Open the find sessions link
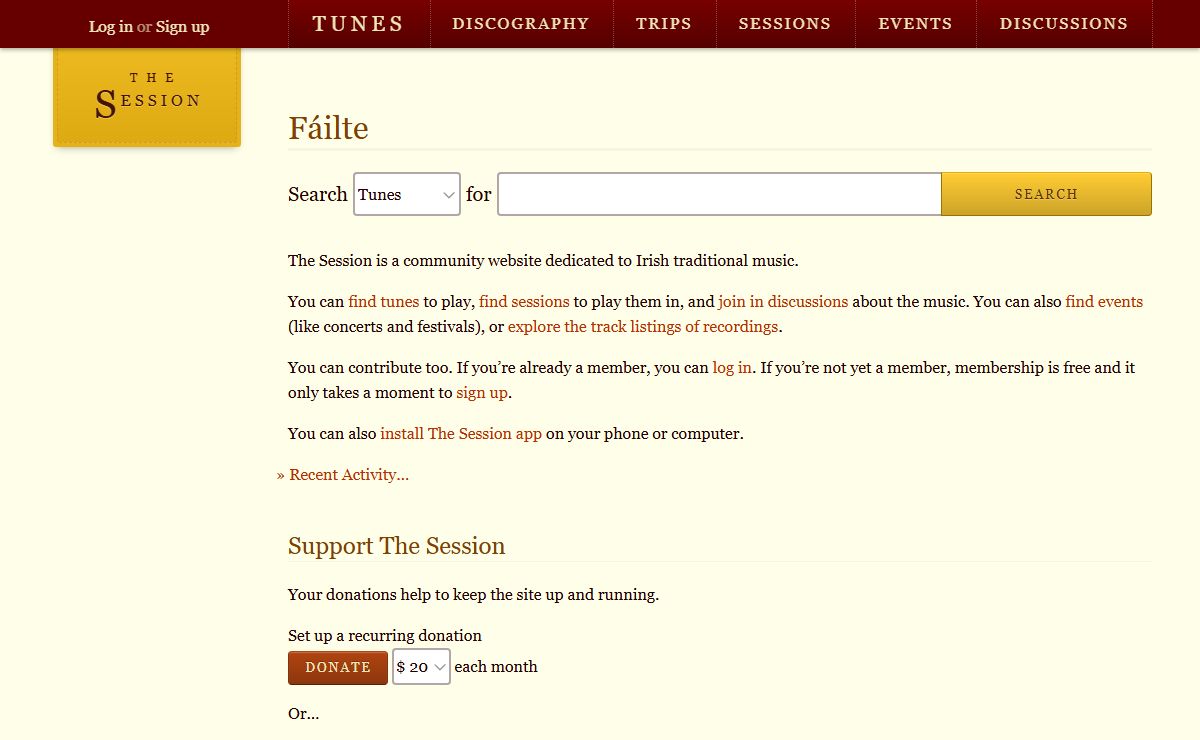The image size is (1200, 740). pos(524,302)
